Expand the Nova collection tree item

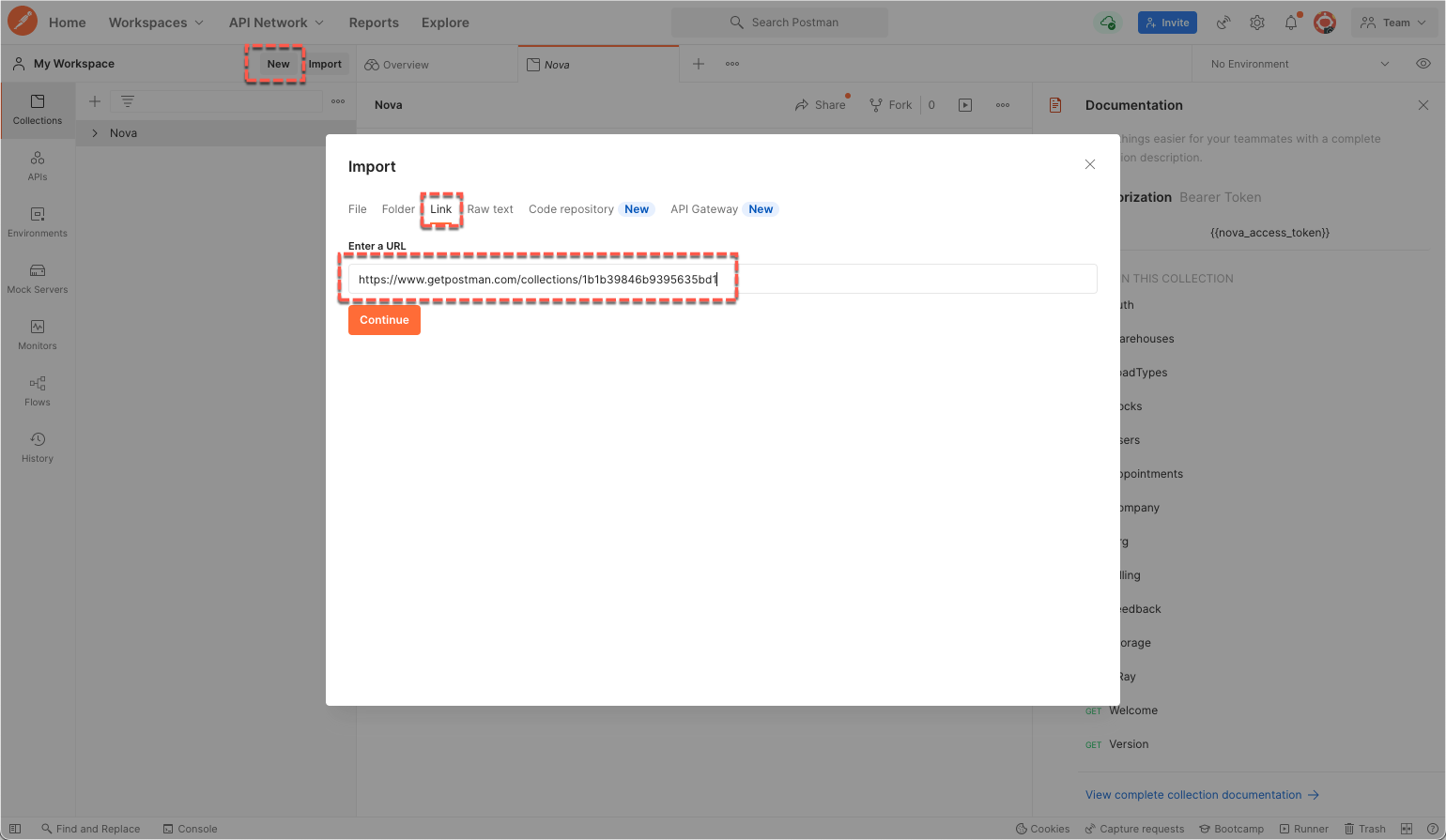click(95, 133)
